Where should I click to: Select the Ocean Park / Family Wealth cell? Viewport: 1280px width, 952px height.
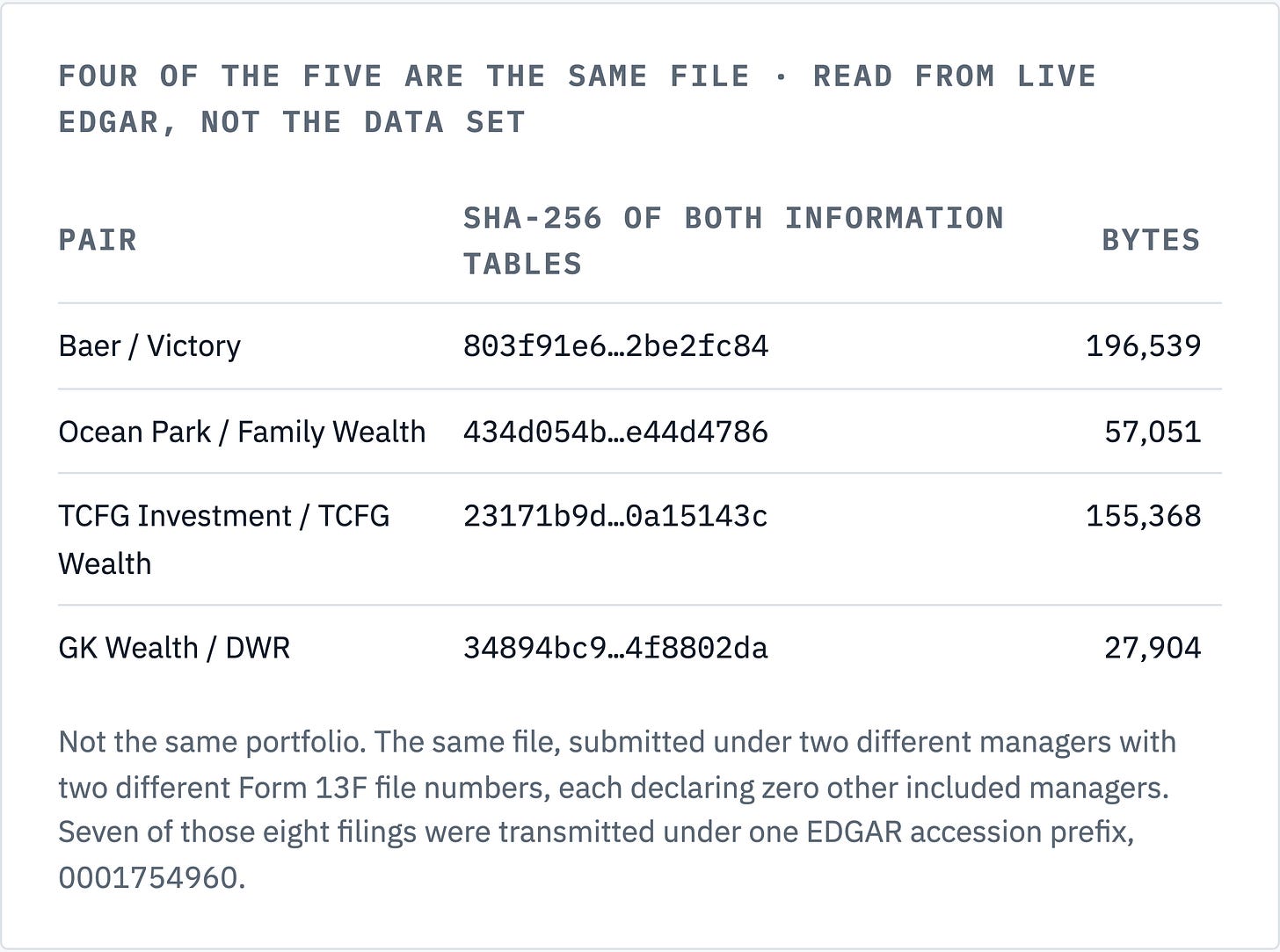[242, 432]
